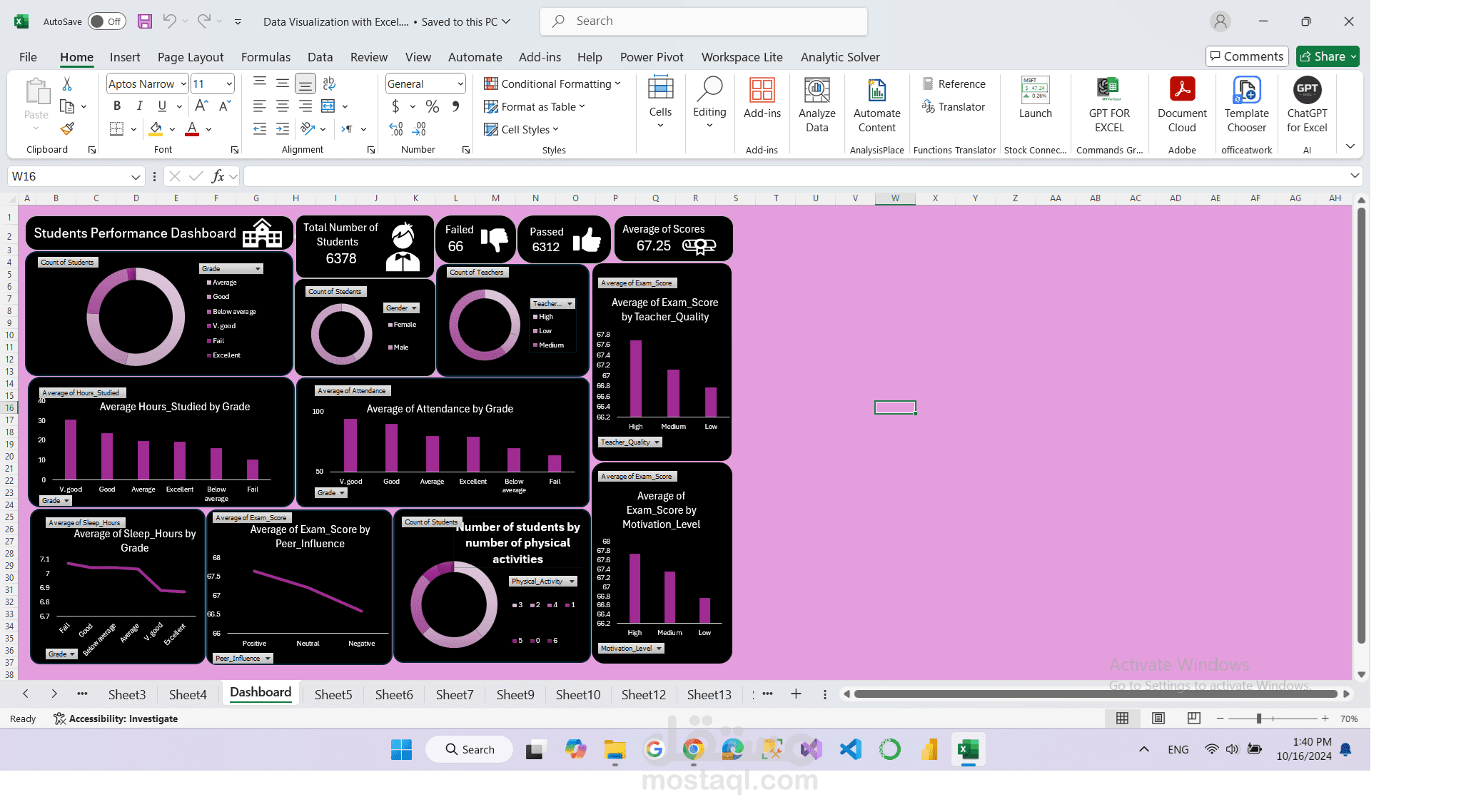The image size is (1461, 812).
Task: Open GPT FOR EXCEL add-in
Action: pos(1108,104)
